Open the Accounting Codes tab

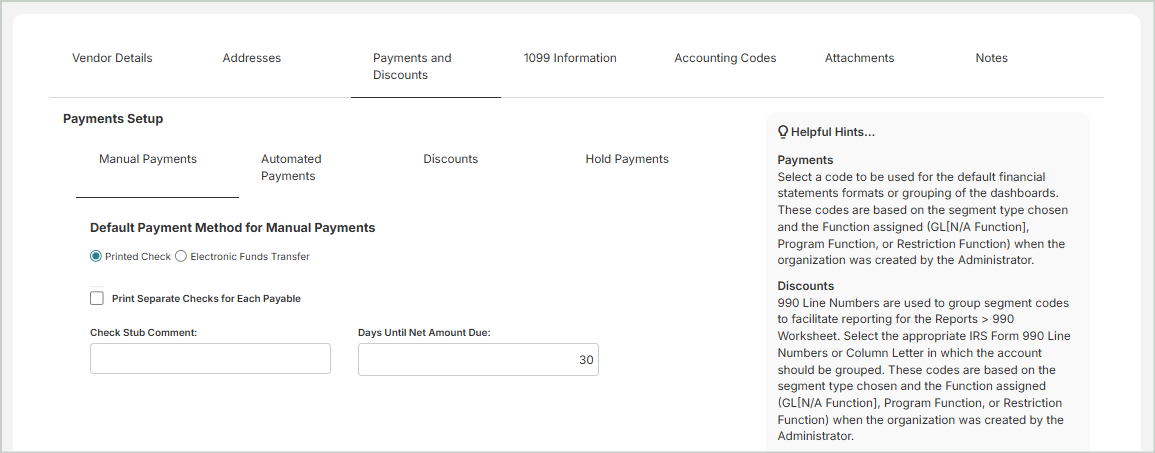tap(725, 58)
